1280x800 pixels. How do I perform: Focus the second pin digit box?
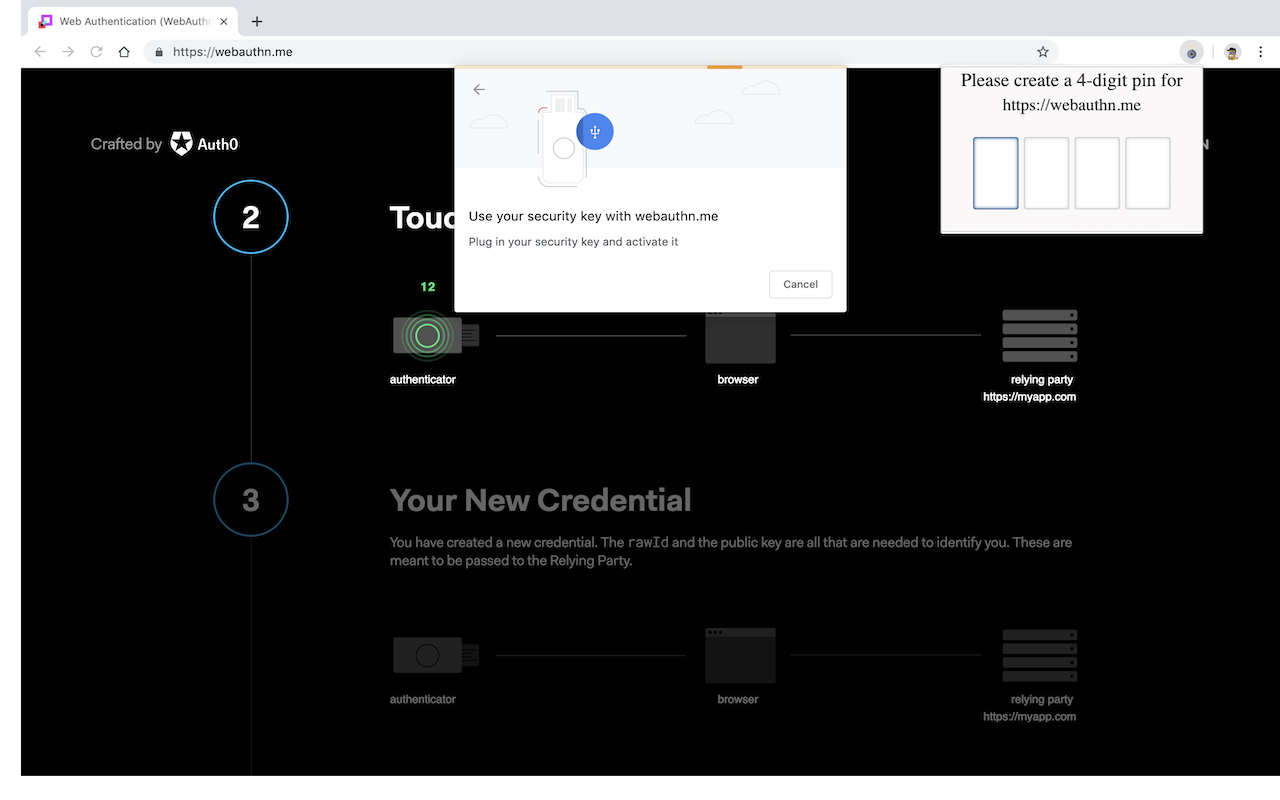coord(1046,173)
